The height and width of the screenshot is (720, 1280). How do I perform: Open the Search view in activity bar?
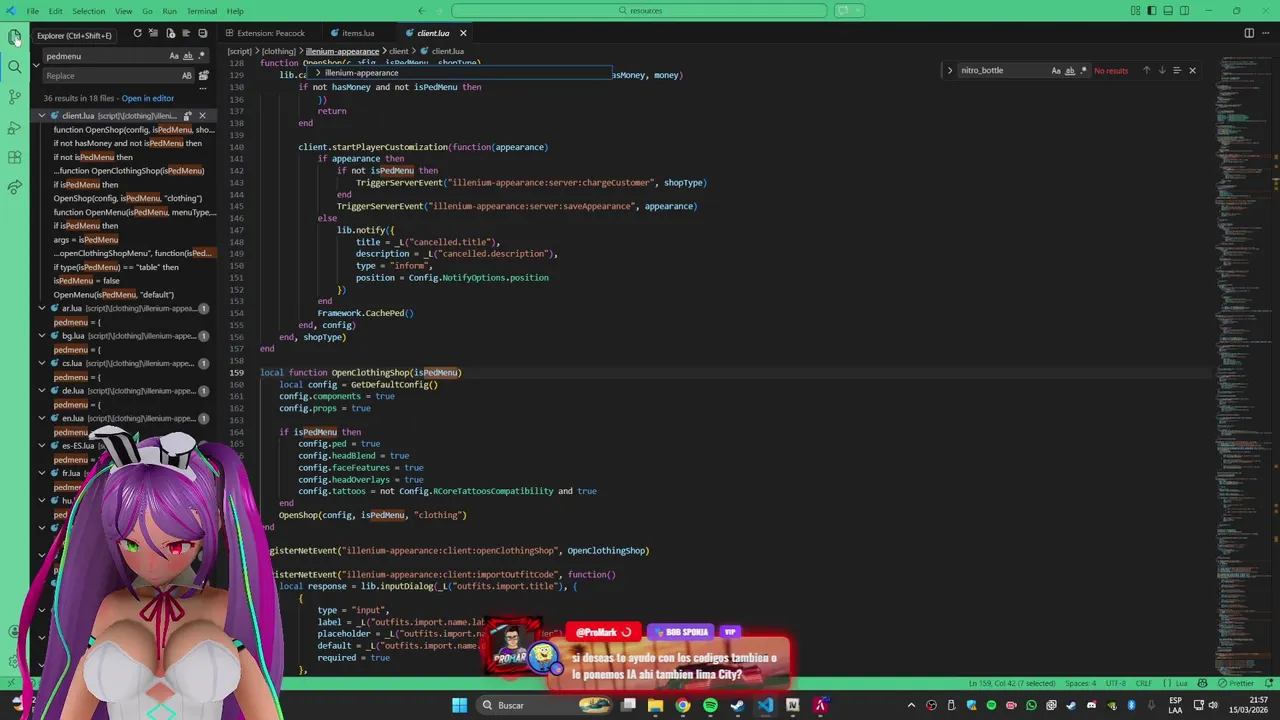click(x=14, y=67)
